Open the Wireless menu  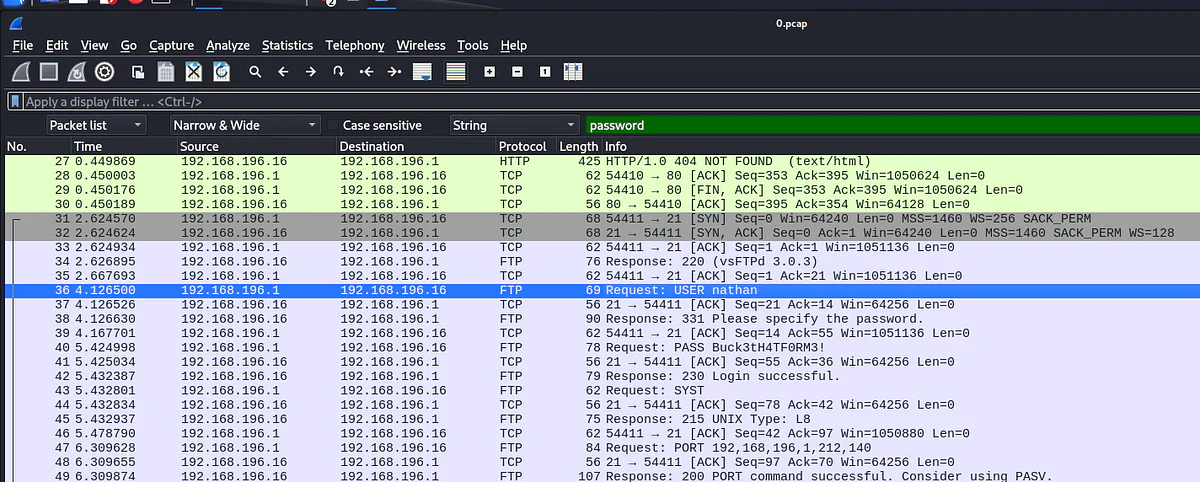pyautogui.click(x=421, y=46)
